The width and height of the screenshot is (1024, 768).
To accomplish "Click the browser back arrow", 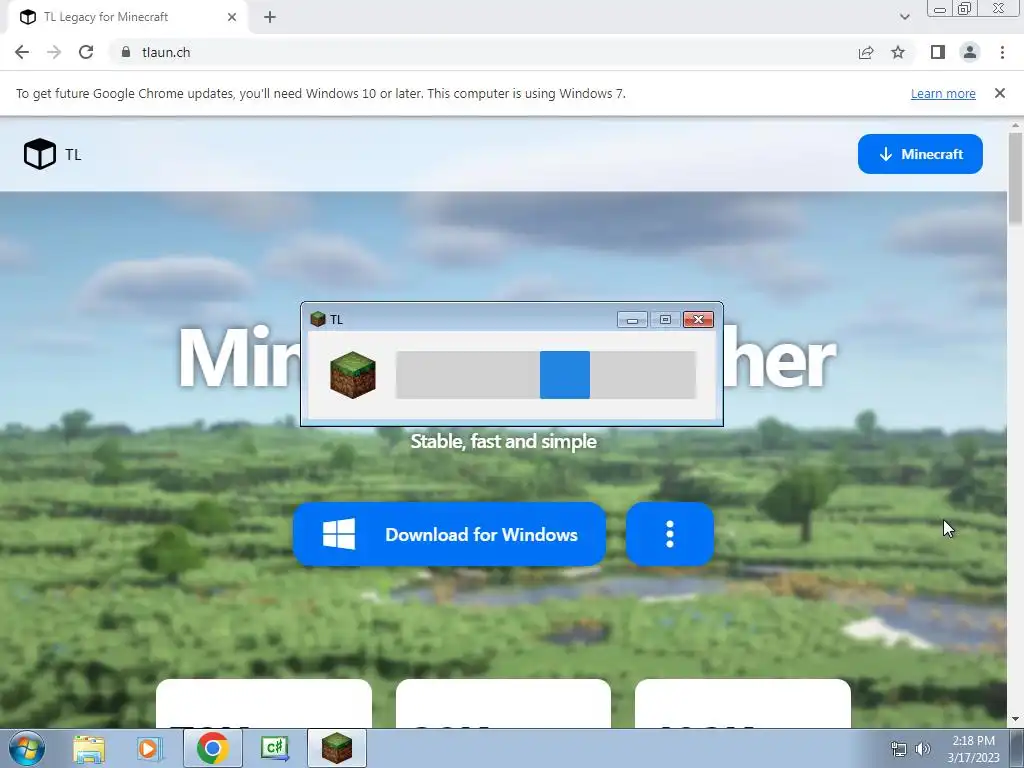I will (x=22, y=52).
